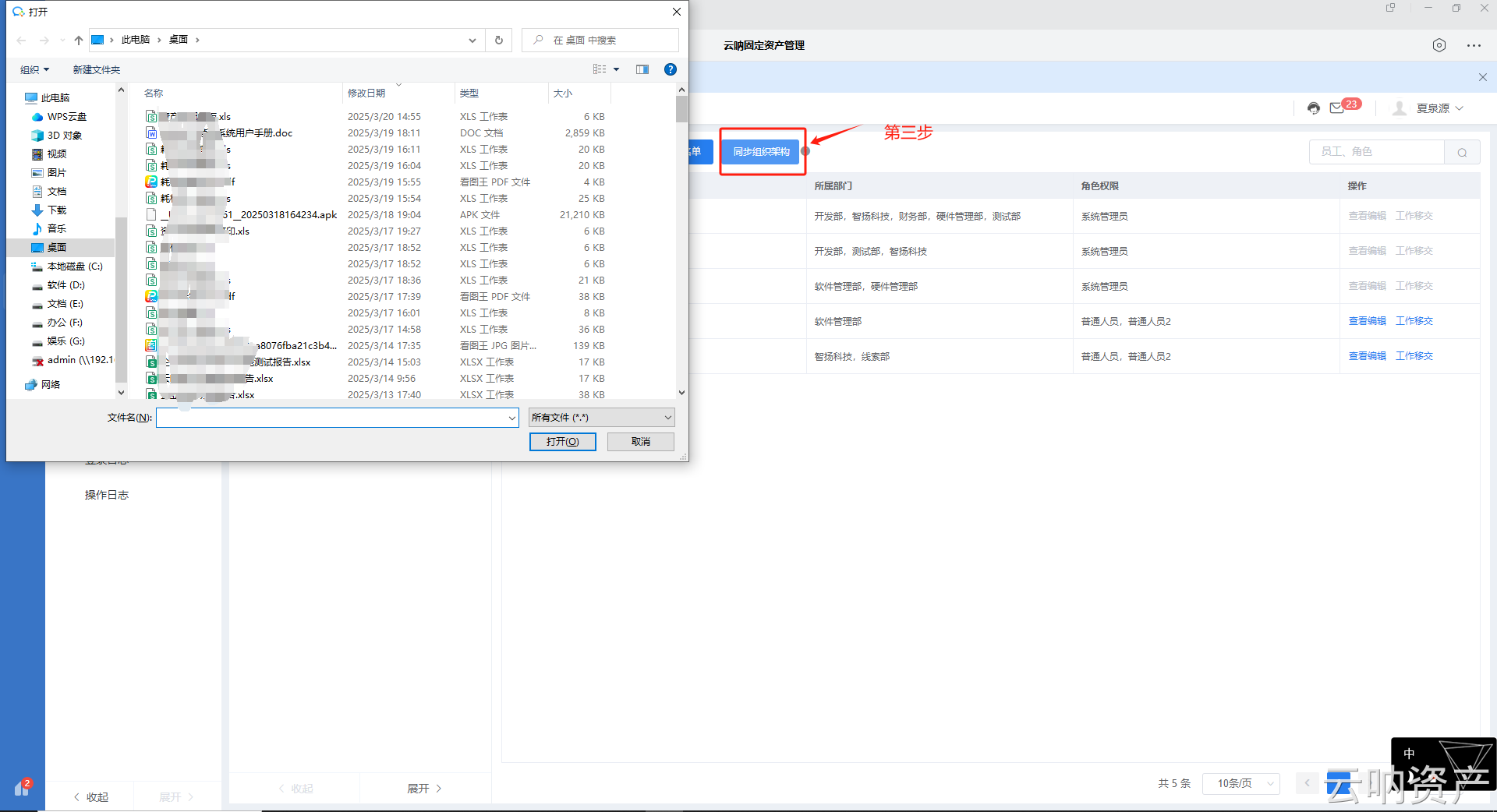Cancel the Open dialog with 取消

641,442
